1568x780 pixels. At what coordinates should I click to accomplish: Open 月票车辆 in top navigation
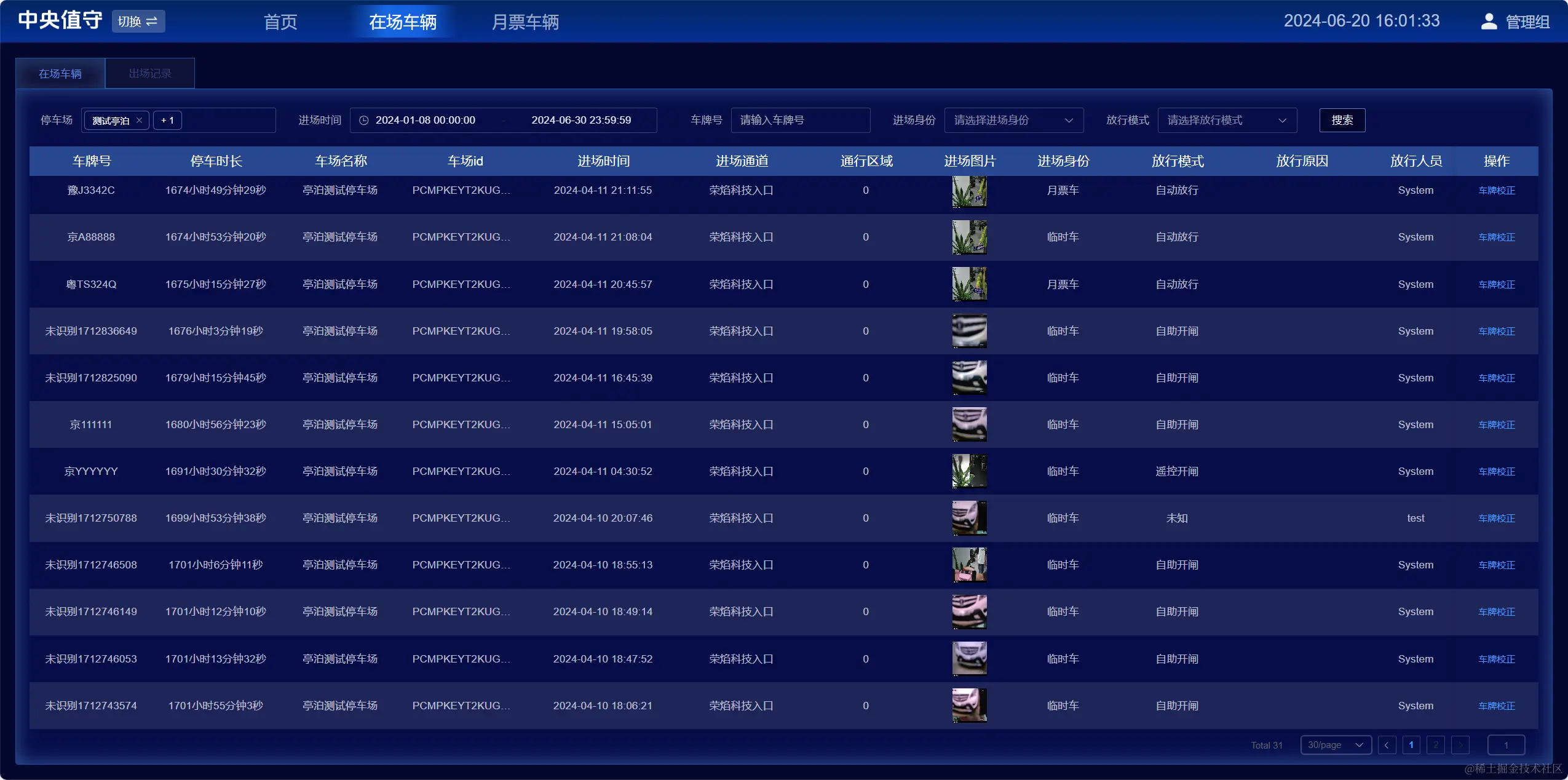[x=525, y=22]
